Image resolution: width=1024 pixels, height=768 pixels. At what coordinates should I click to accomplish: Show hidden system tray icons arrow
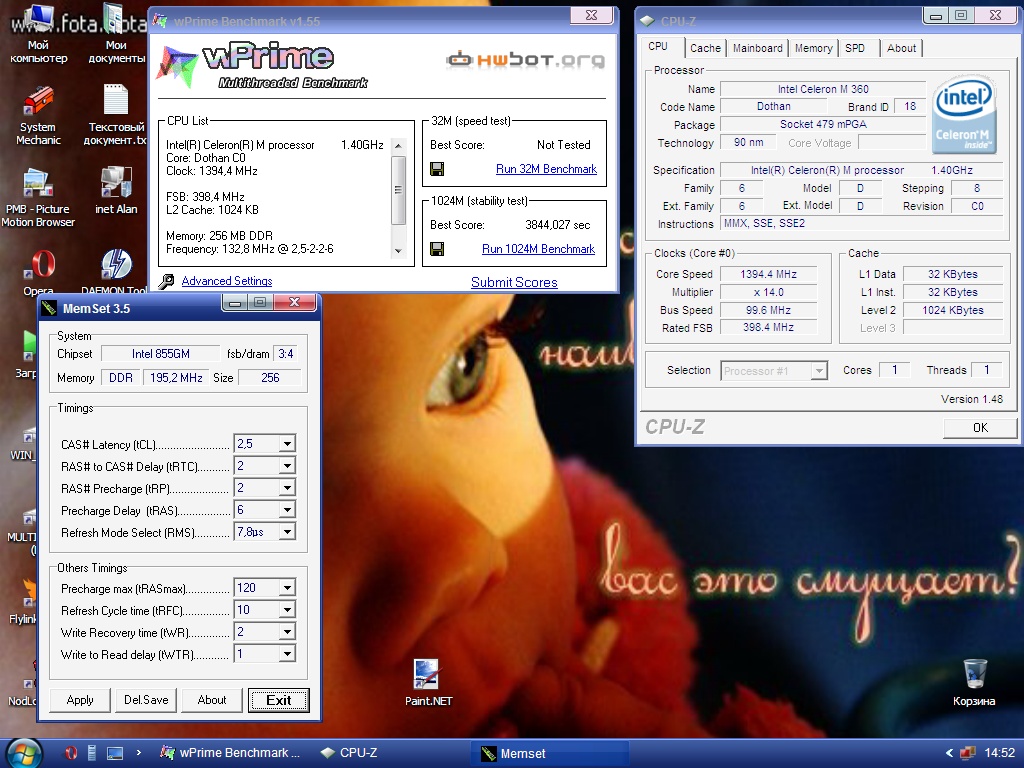point(950,753)
